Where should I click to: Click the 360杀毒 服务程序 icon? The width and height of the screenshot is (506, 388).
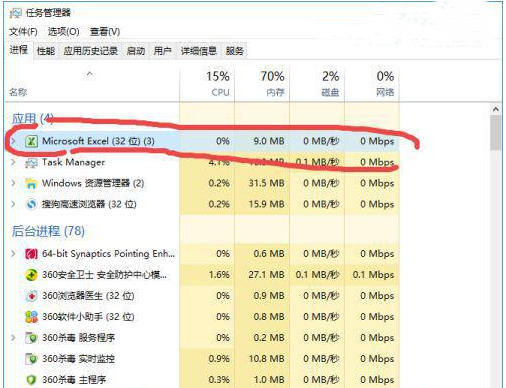point(31,338)
